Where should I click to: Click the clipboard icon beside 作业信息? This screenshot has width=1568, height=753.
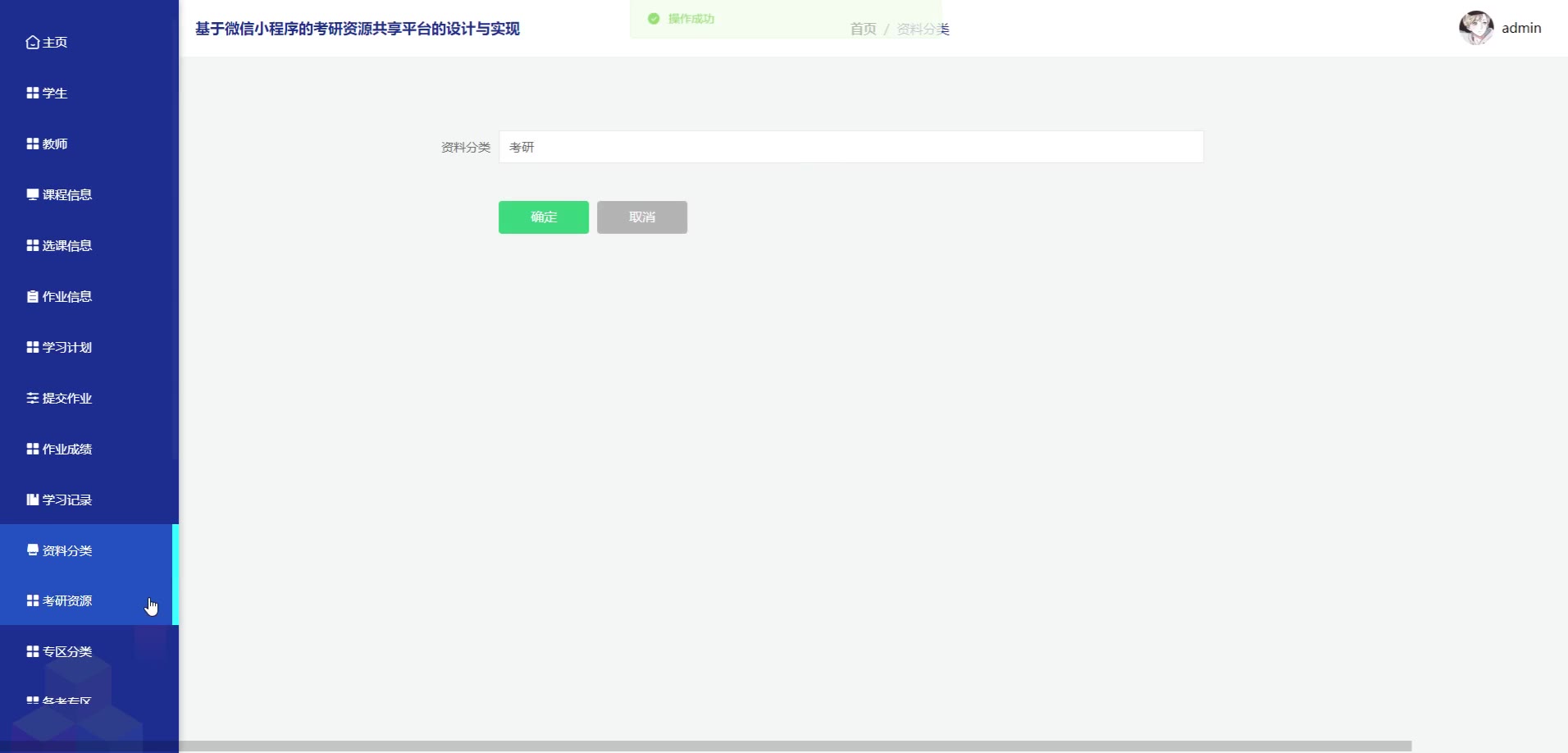click(x=33, y=296)
